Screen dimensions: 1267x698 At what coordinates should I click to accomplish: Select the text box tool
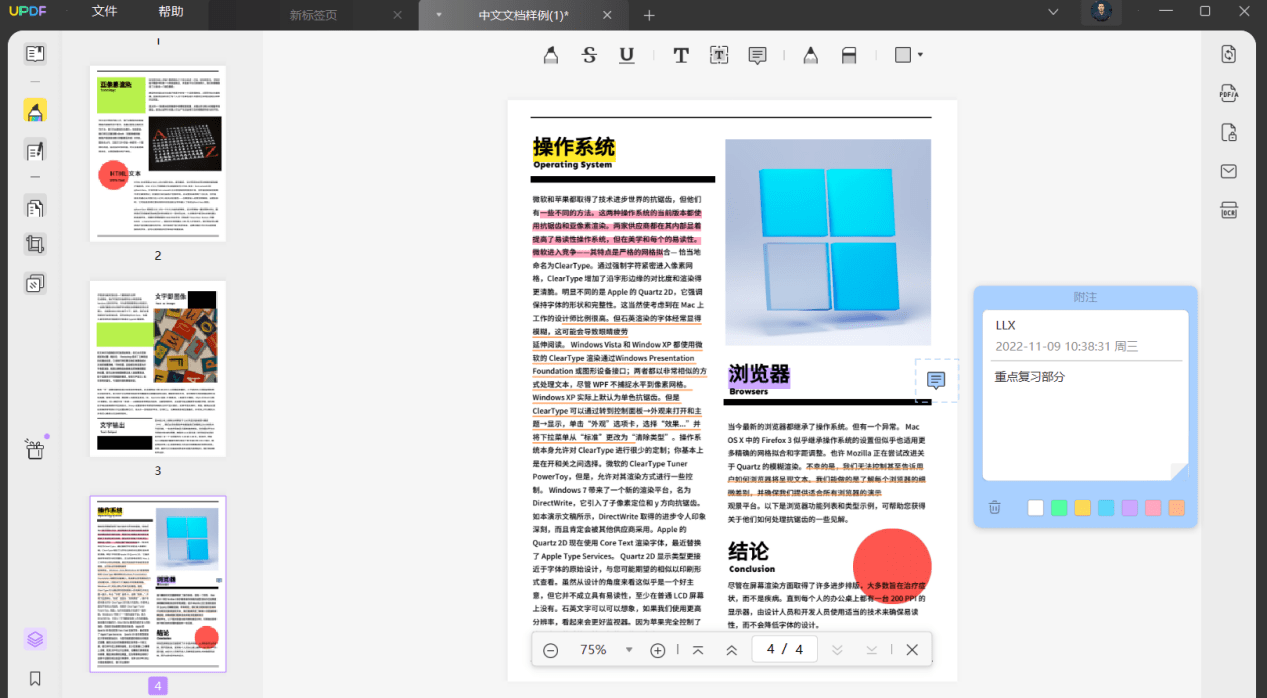719,56
